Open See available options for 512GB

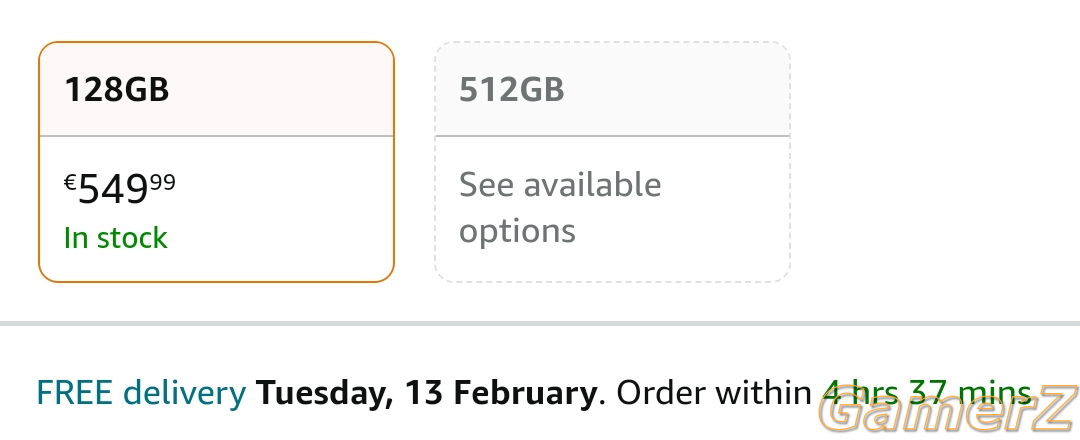pos(560,207)
